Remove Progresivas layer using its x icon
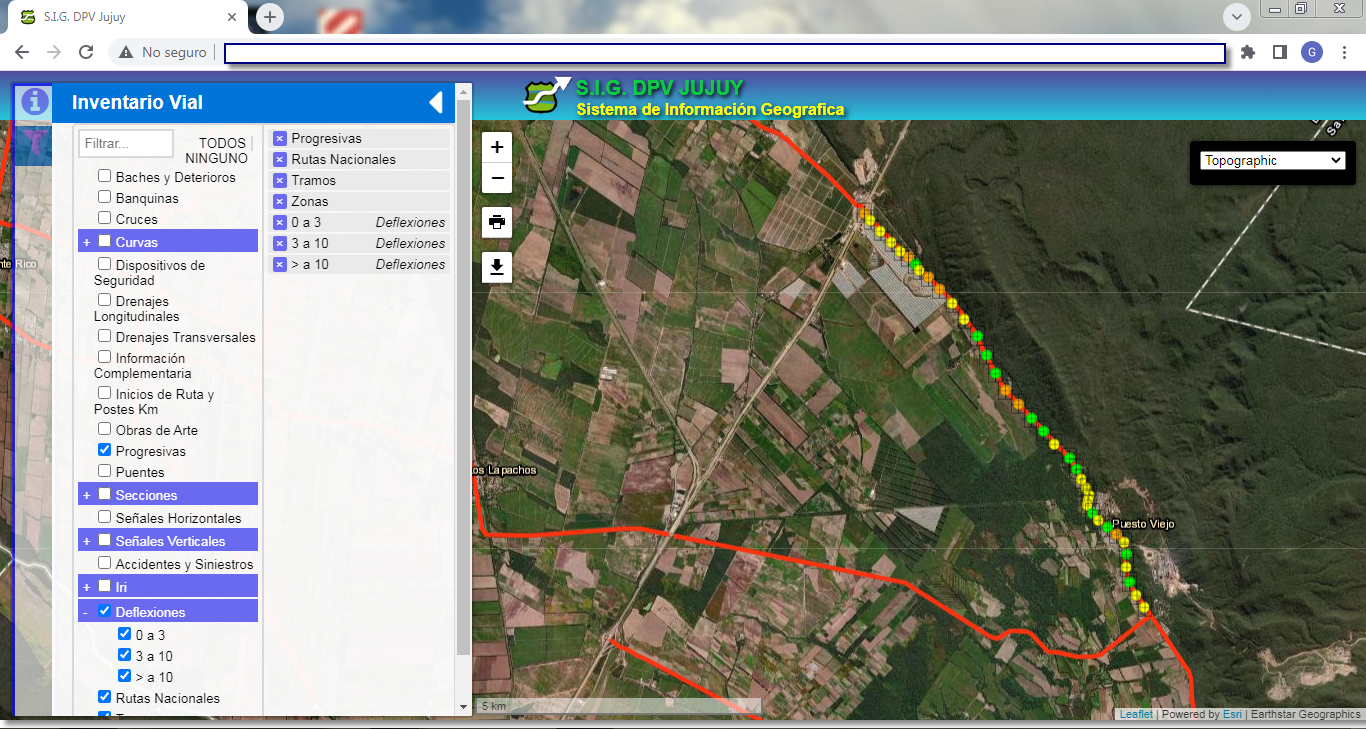1366x729 pixels. click(280, 139)
